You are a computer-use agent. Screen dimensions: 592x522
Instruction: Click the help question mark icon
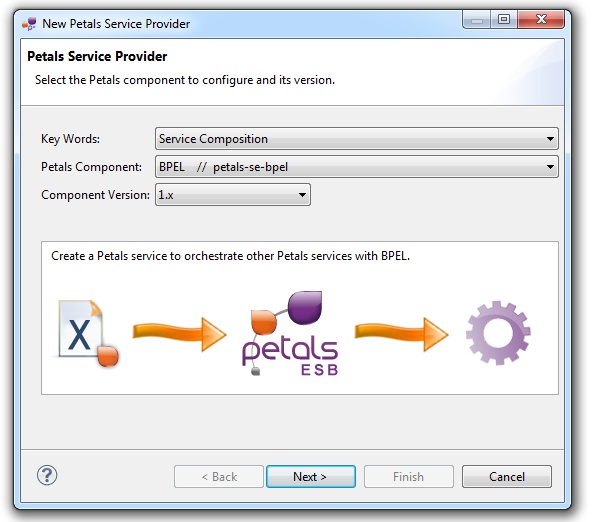[x=47, y=475]
